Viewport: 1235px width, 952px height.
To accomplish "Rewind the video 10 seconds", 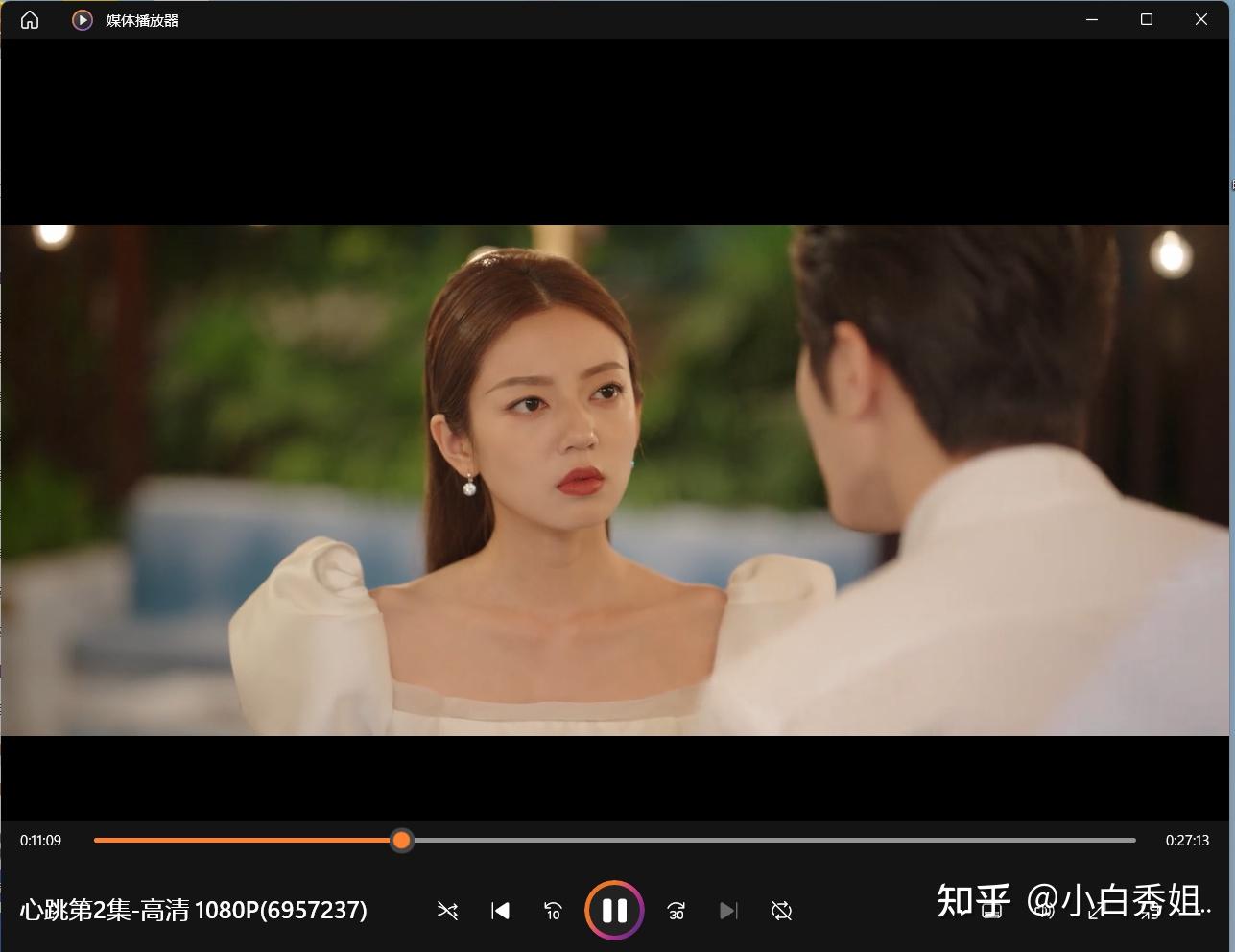I will coord(553,911).
